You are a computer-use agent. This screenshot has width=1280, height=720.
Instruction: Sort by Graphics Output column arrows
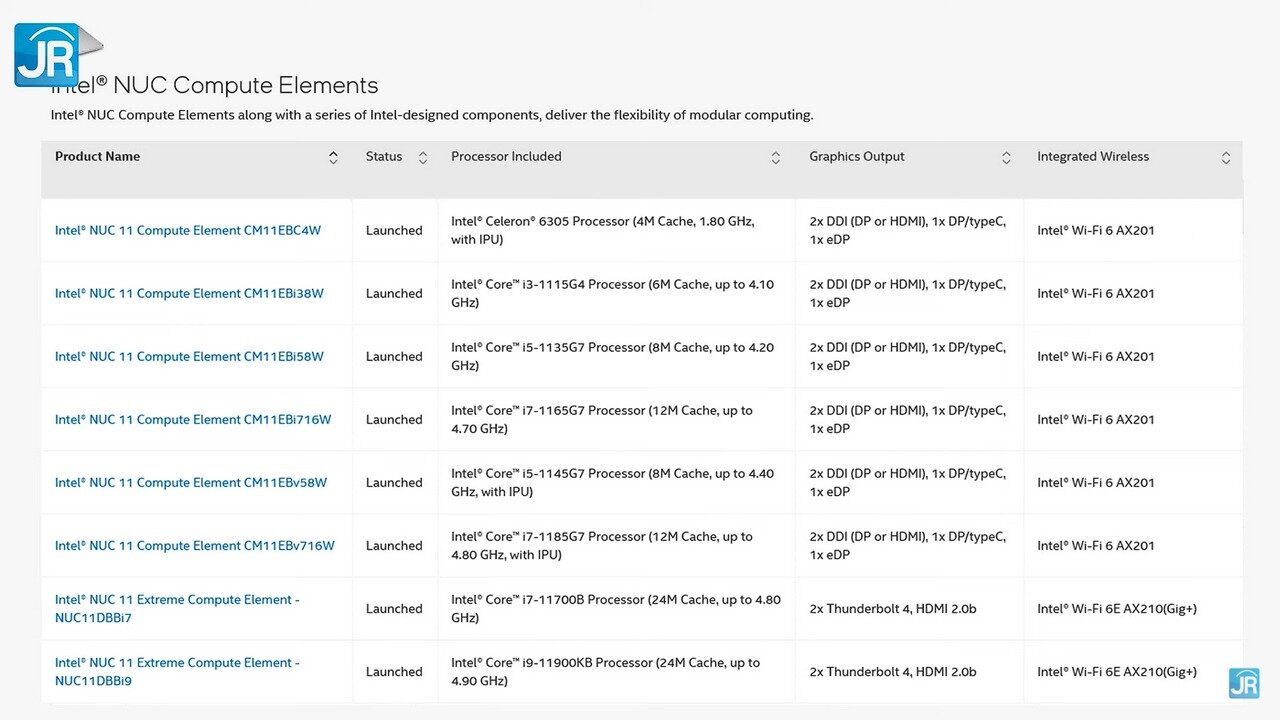coord(1007,158)
